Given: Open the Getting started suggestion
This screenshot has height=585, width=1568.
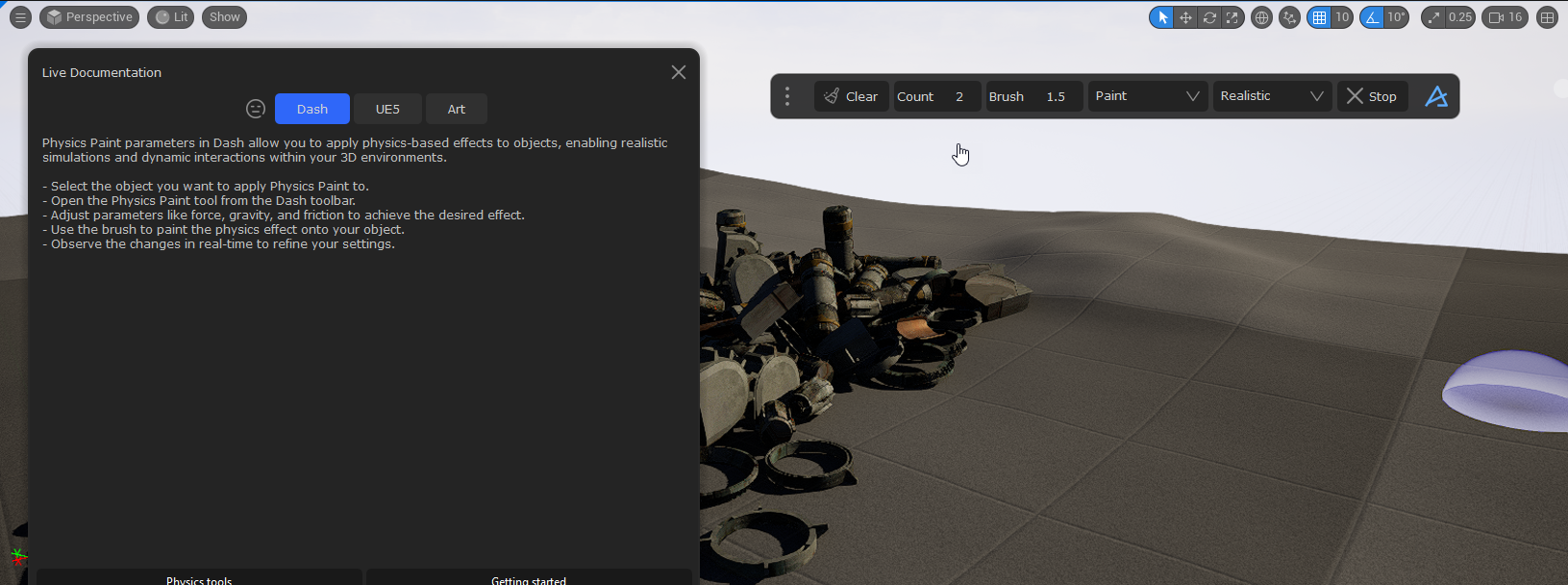Looking at the screenshot, I should (529, 578).
